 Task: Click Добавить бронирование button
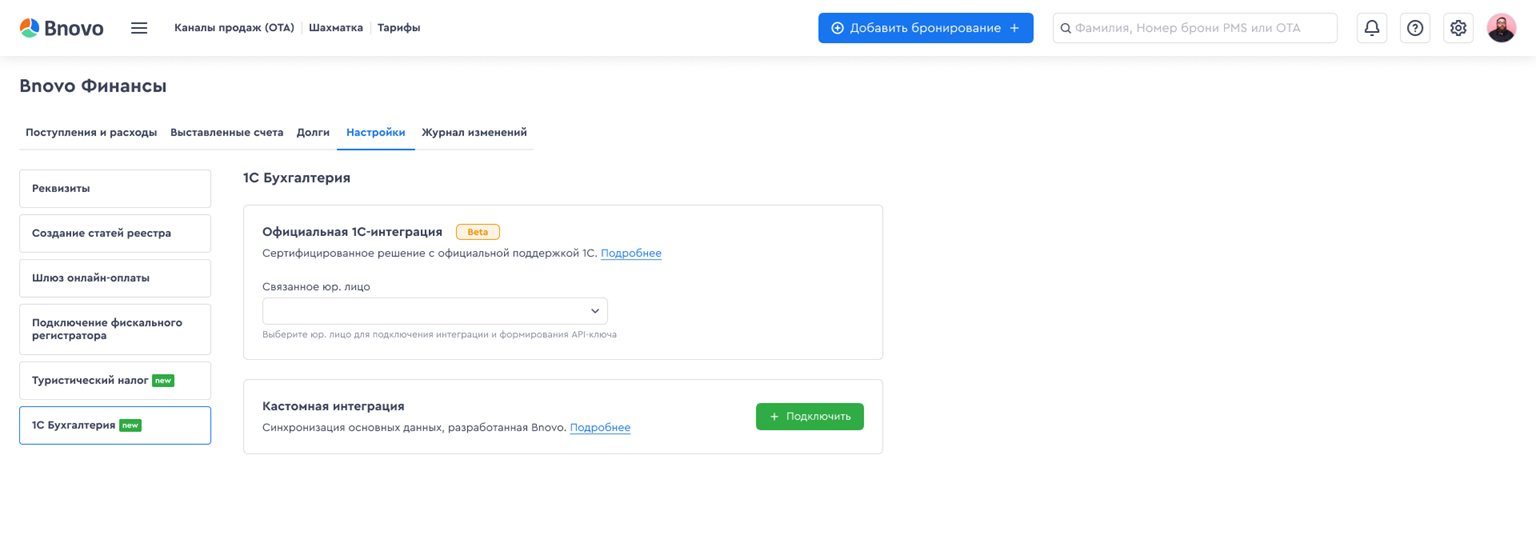click(x=925, y=28)
